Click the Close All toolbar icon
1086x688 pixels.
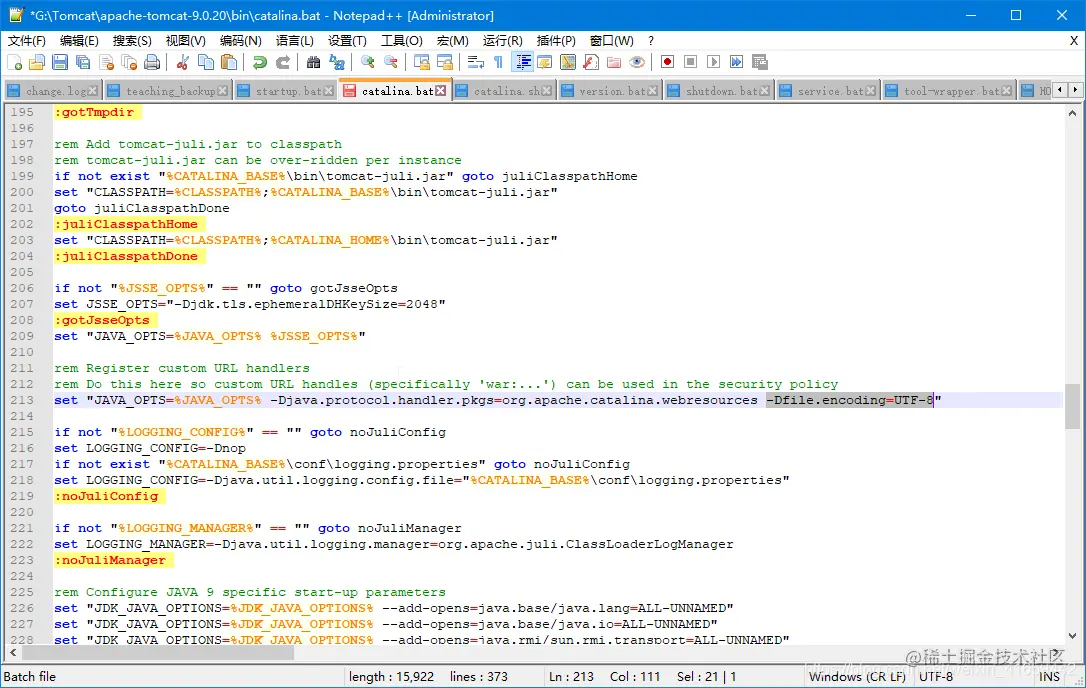129,62
